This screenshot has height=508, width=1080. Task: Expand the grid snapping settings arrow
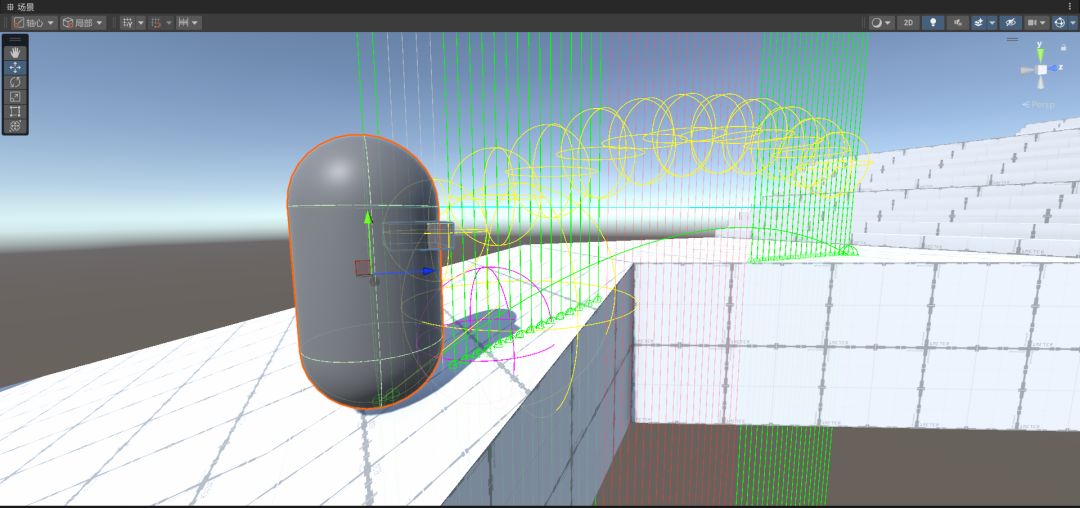(169, 23)
